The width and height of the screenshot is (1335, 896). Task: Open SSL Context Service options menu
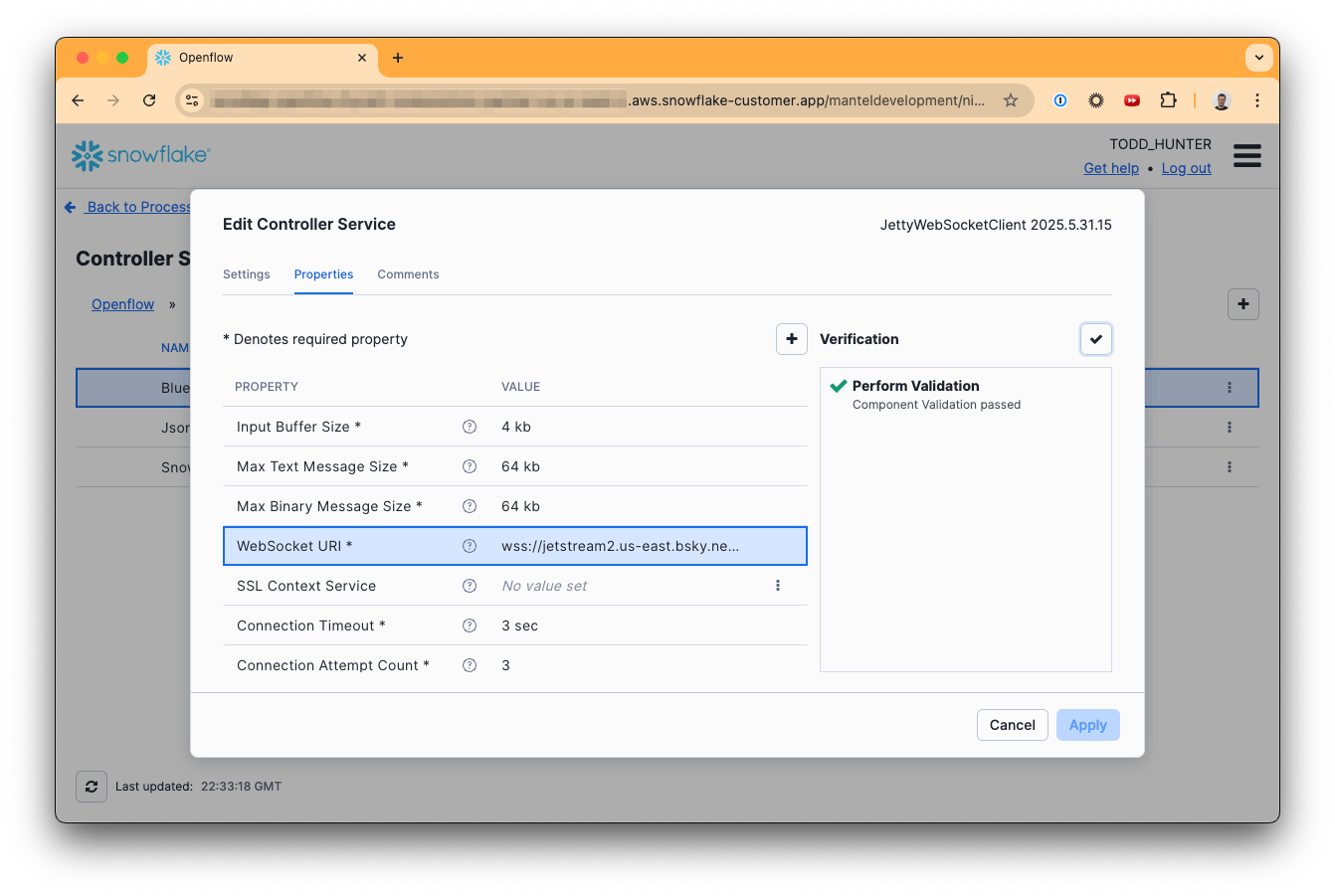point(778,586)
